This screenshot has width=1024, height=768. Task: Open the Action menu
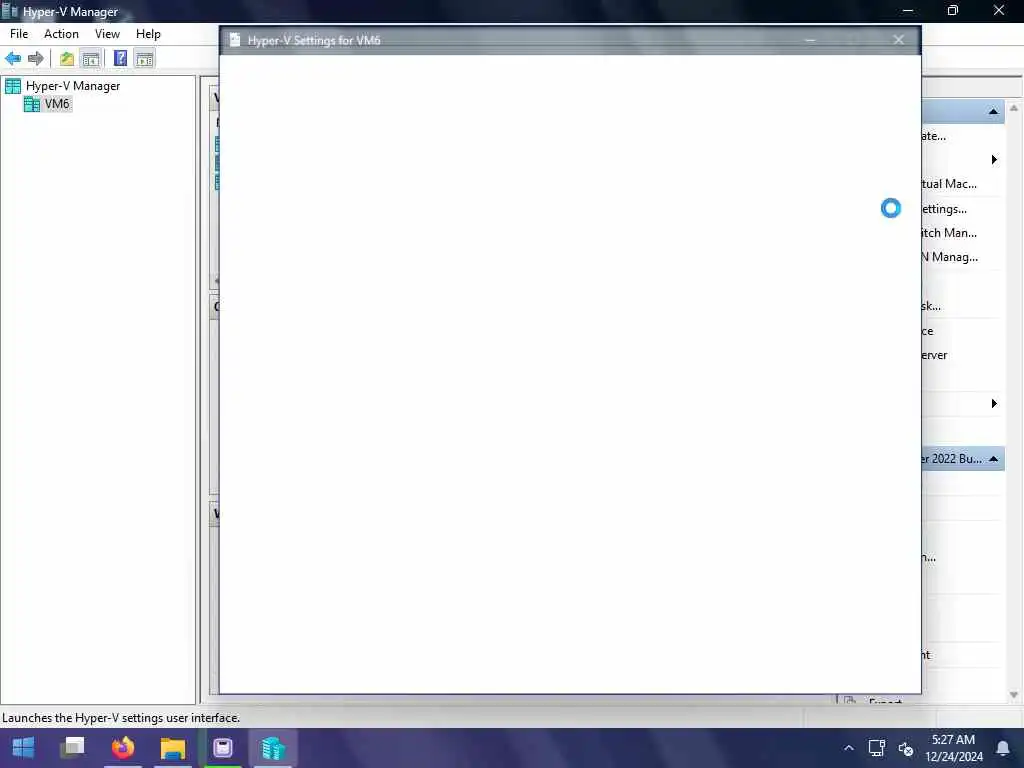pyautogui.click(x=61, y=34)
